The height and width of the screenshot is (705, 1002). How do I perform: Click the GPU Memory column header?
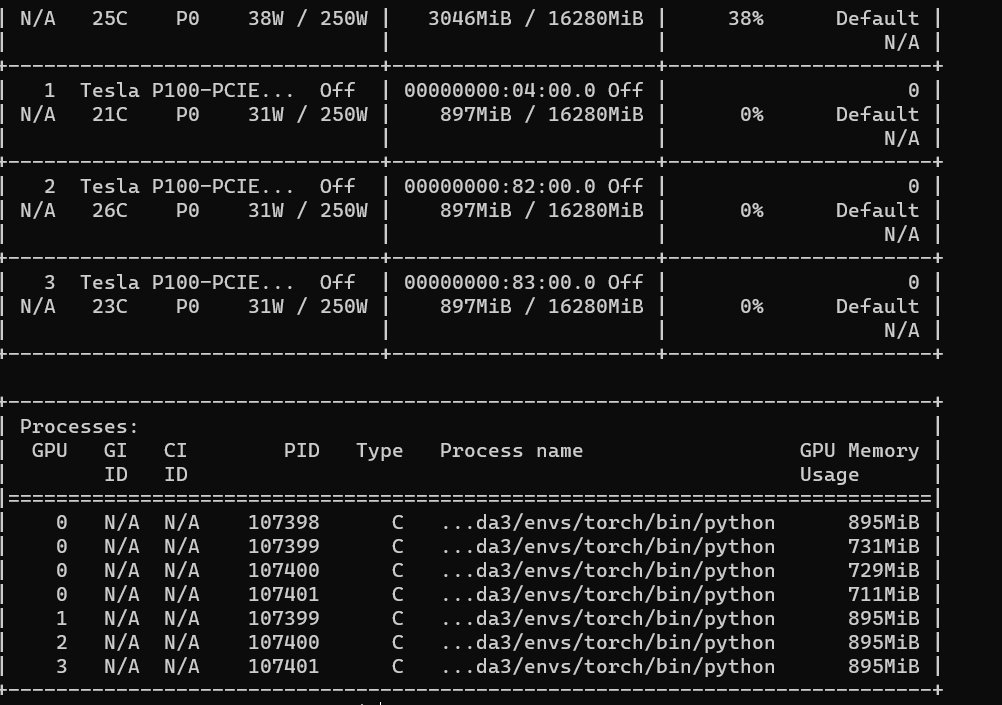(859, 450)
